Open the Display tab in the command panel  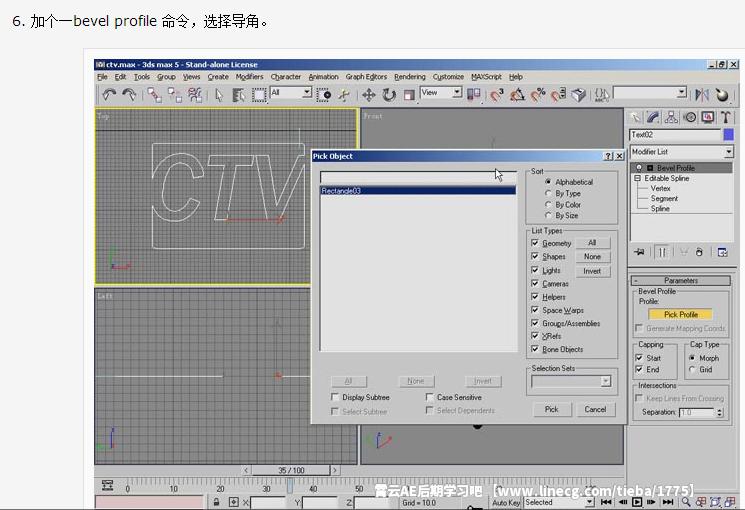[707, 117]
